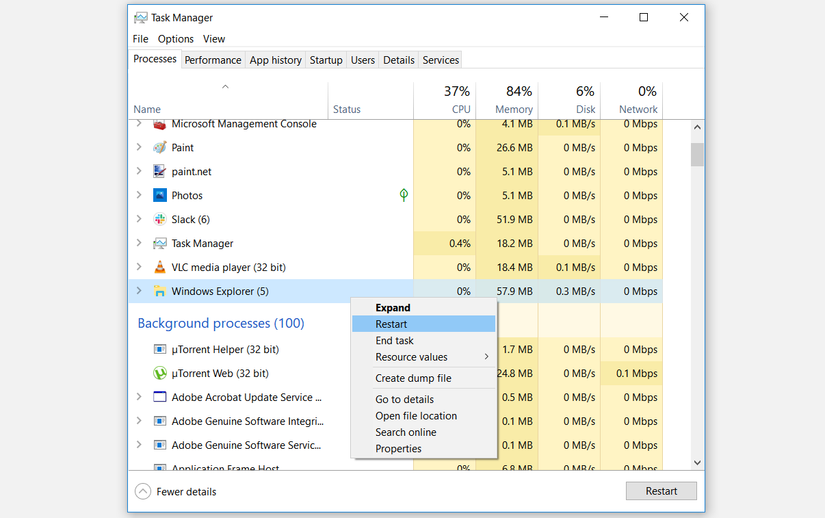Click the green leaf suspended status icon for Photos
This screenshot has height=518, width=825.
click(x=404, y=195)
